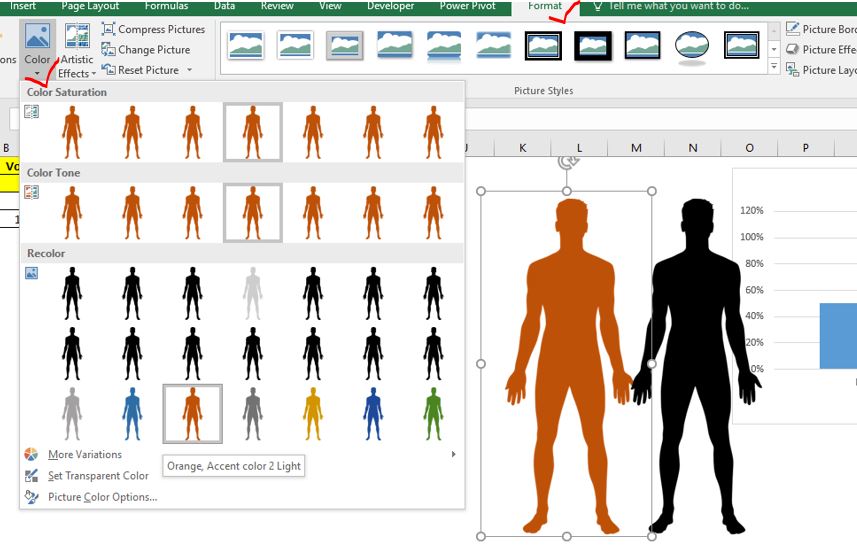Open More Variations submenu
Screen dimensions: 857x555
pos(240,454)
